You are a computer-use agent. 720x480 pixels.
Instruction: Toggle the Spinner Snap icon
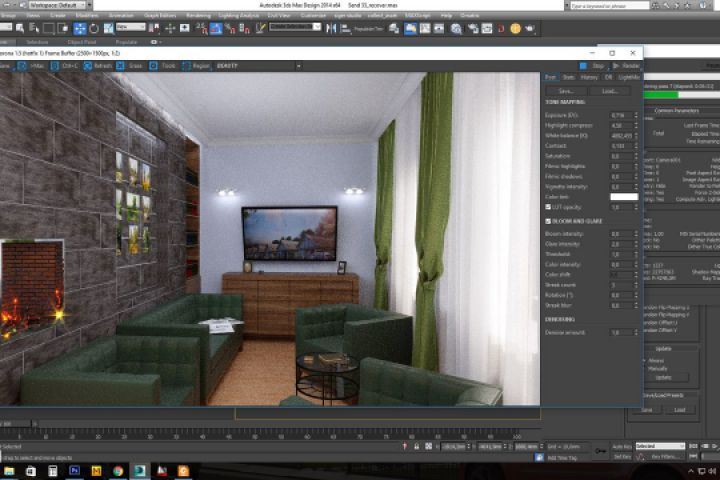(x=245, y=28)
